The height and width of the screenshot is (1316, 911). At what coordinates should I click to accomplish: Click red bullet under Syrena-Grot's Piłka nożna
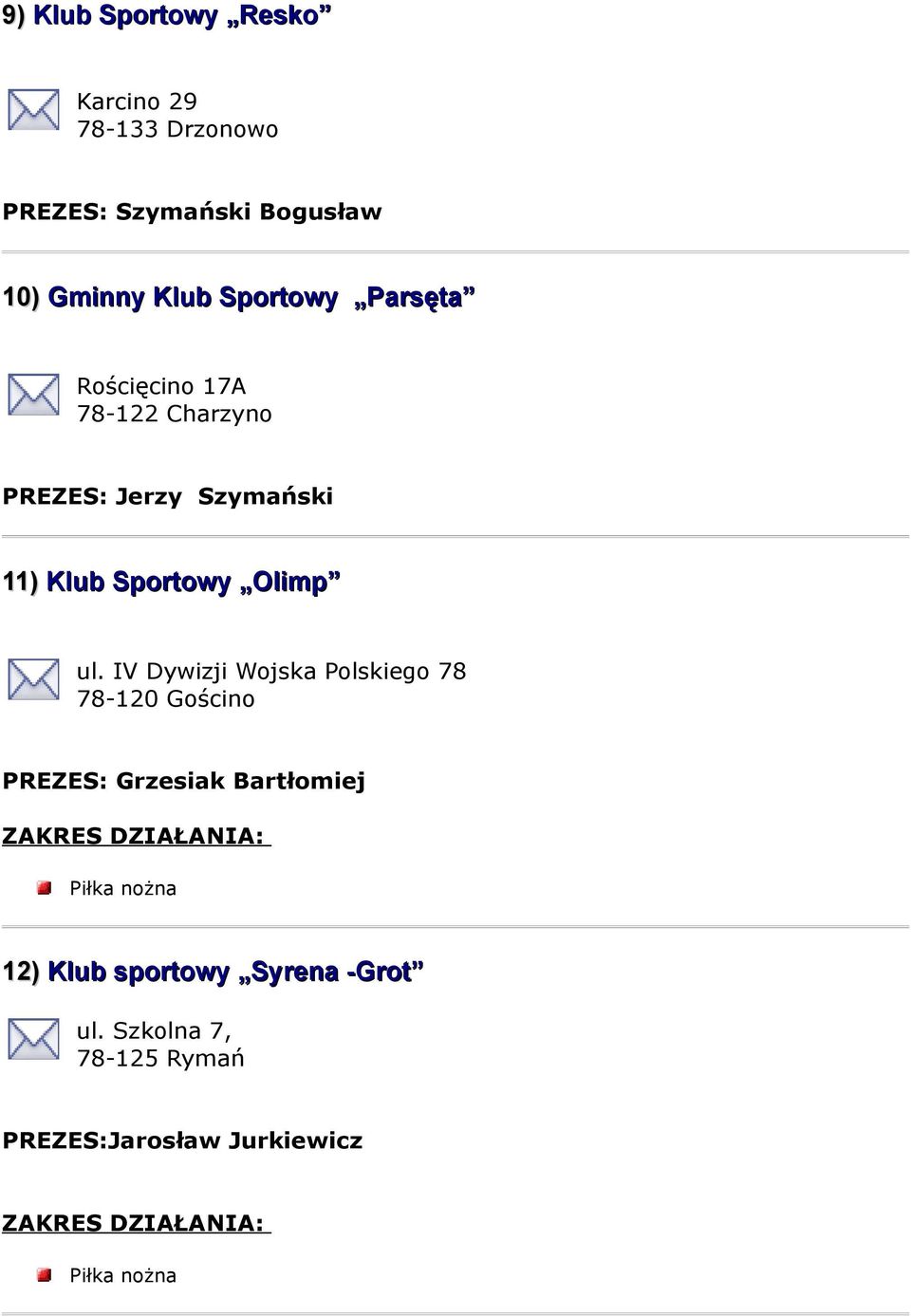point(44,1275)
